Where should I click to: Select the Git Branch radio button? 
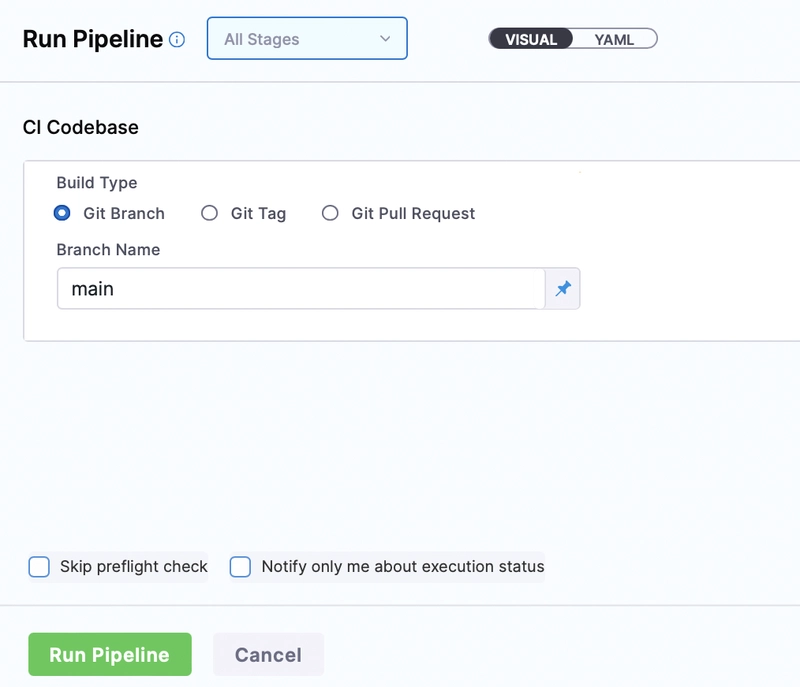tap(62, 213)
